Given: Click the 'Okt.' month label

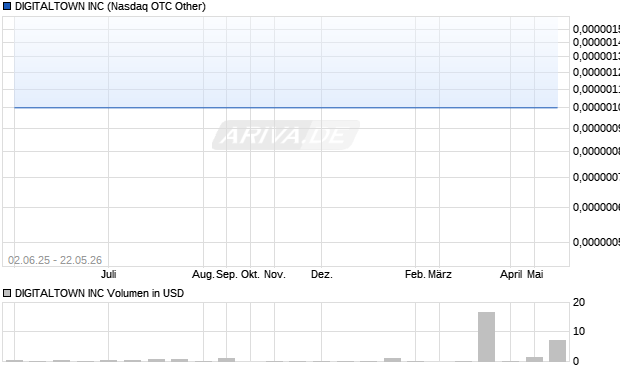Looking at the screenshot, I should 250,274.
